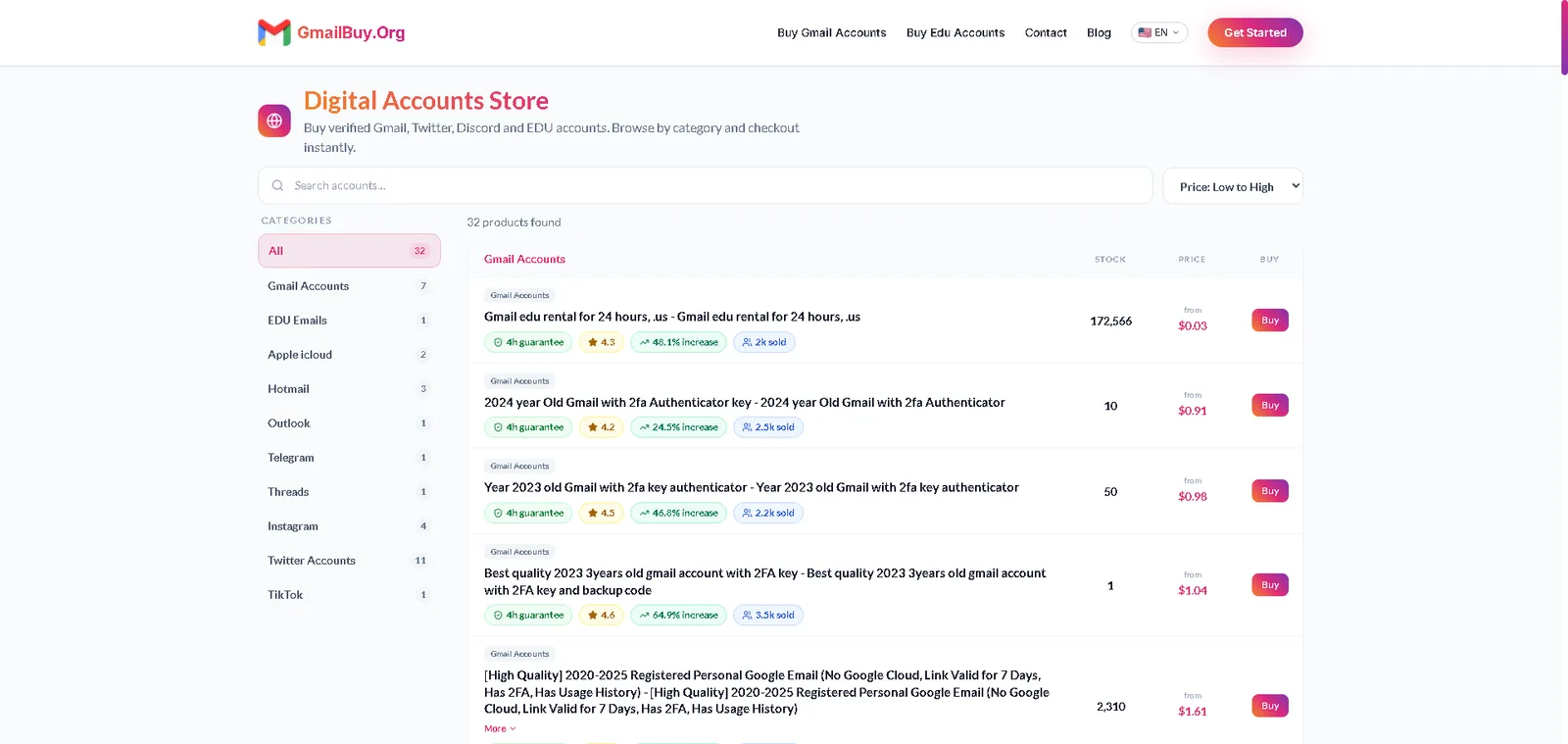This screenshot has height=744, width=1568.
Task: Click the 3.5k sold badge
Action: 768,616
